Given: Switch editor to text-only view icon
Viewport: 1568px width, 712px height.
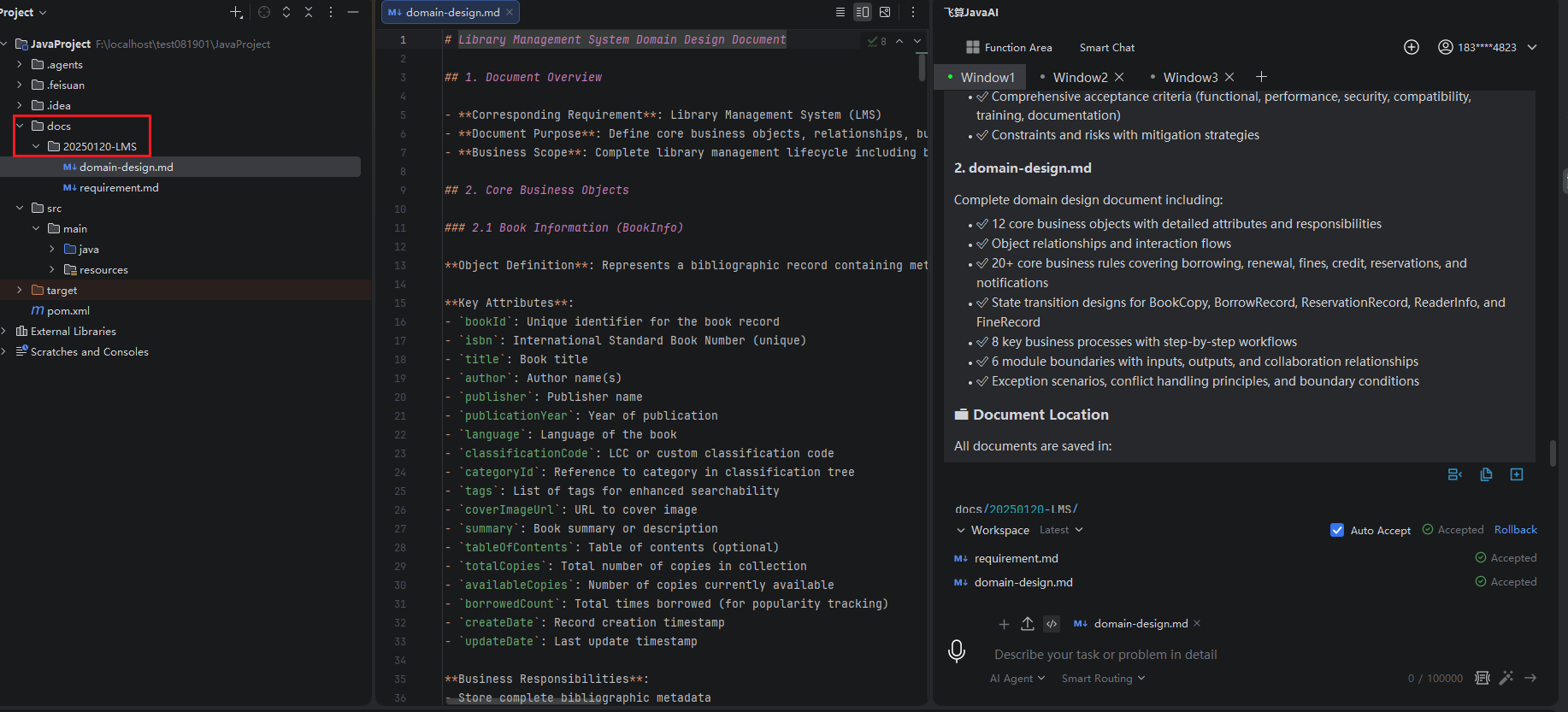Looking at the screenshot, I should pyautogui.click(x=840, y=12).
